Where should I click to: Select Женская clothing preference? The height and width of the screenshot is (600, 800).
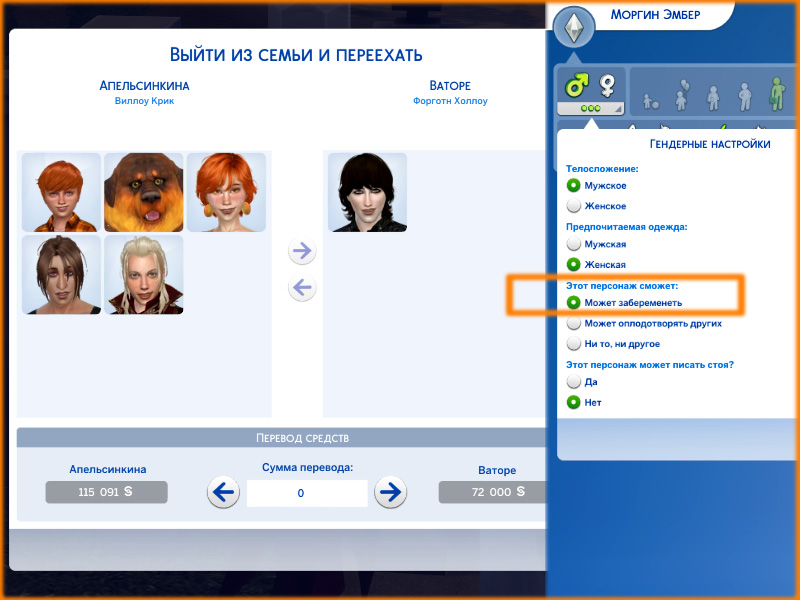click(596, 264)
